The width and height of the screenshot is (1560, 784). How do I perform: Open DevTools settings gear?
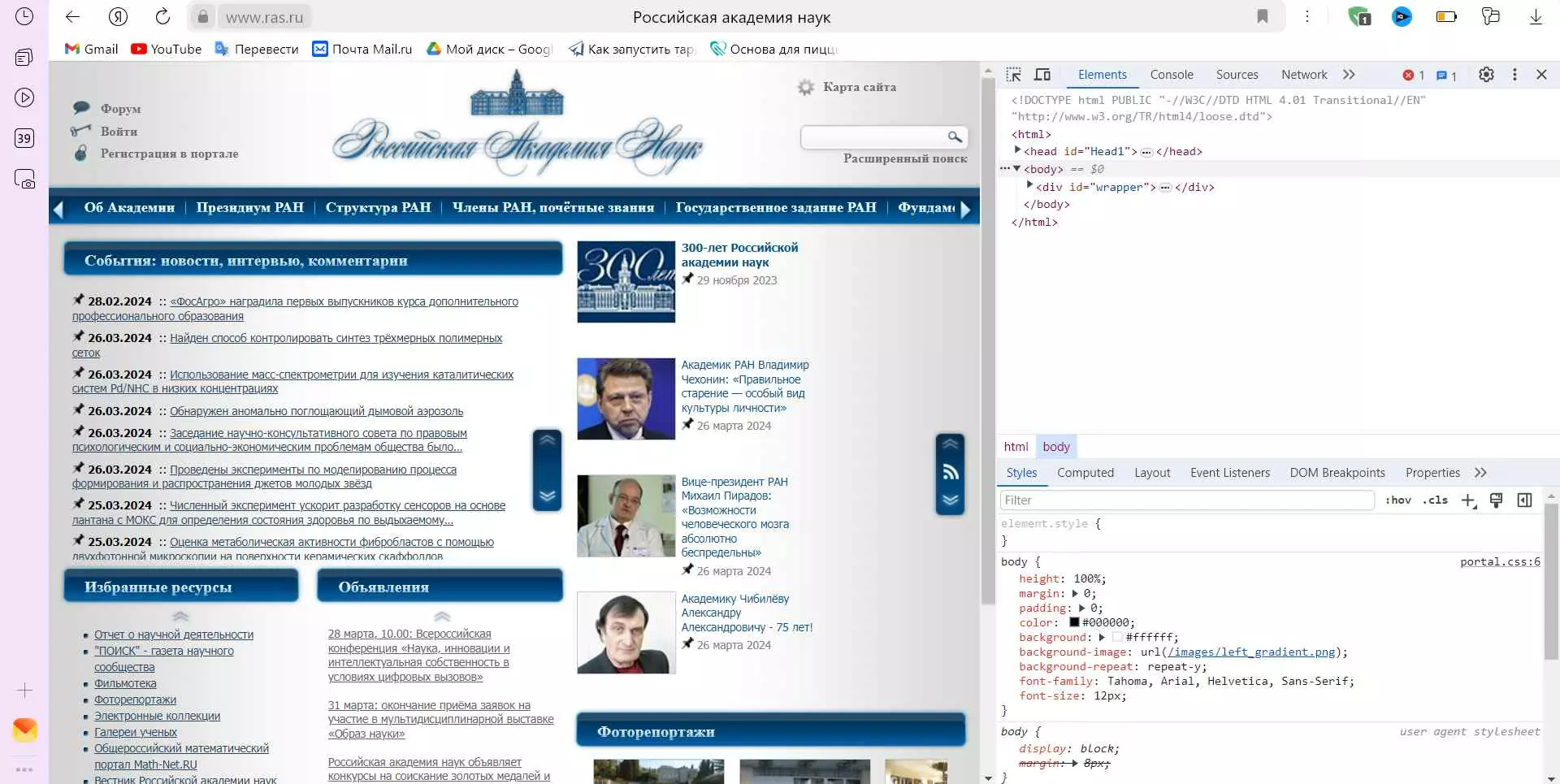tap(1486, 75)
